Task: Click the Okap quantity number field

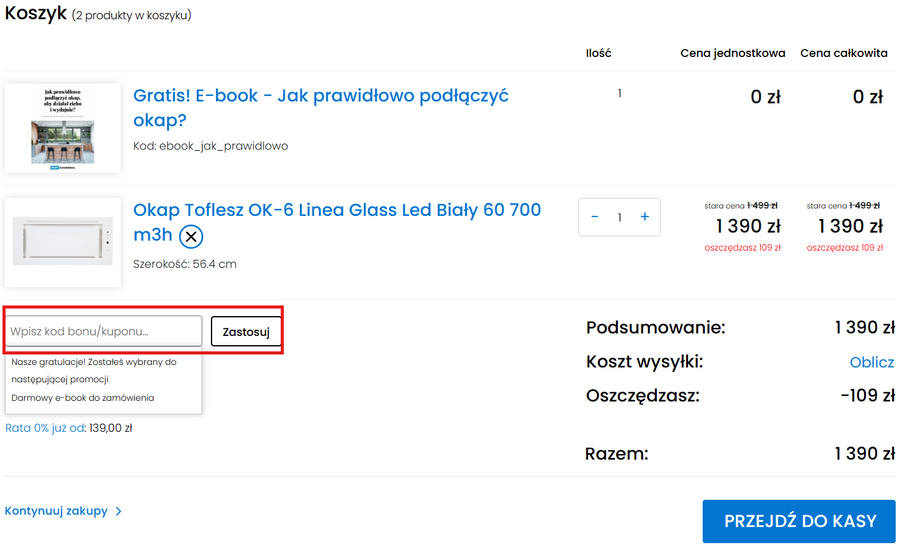Action: (x=620, y=217)
